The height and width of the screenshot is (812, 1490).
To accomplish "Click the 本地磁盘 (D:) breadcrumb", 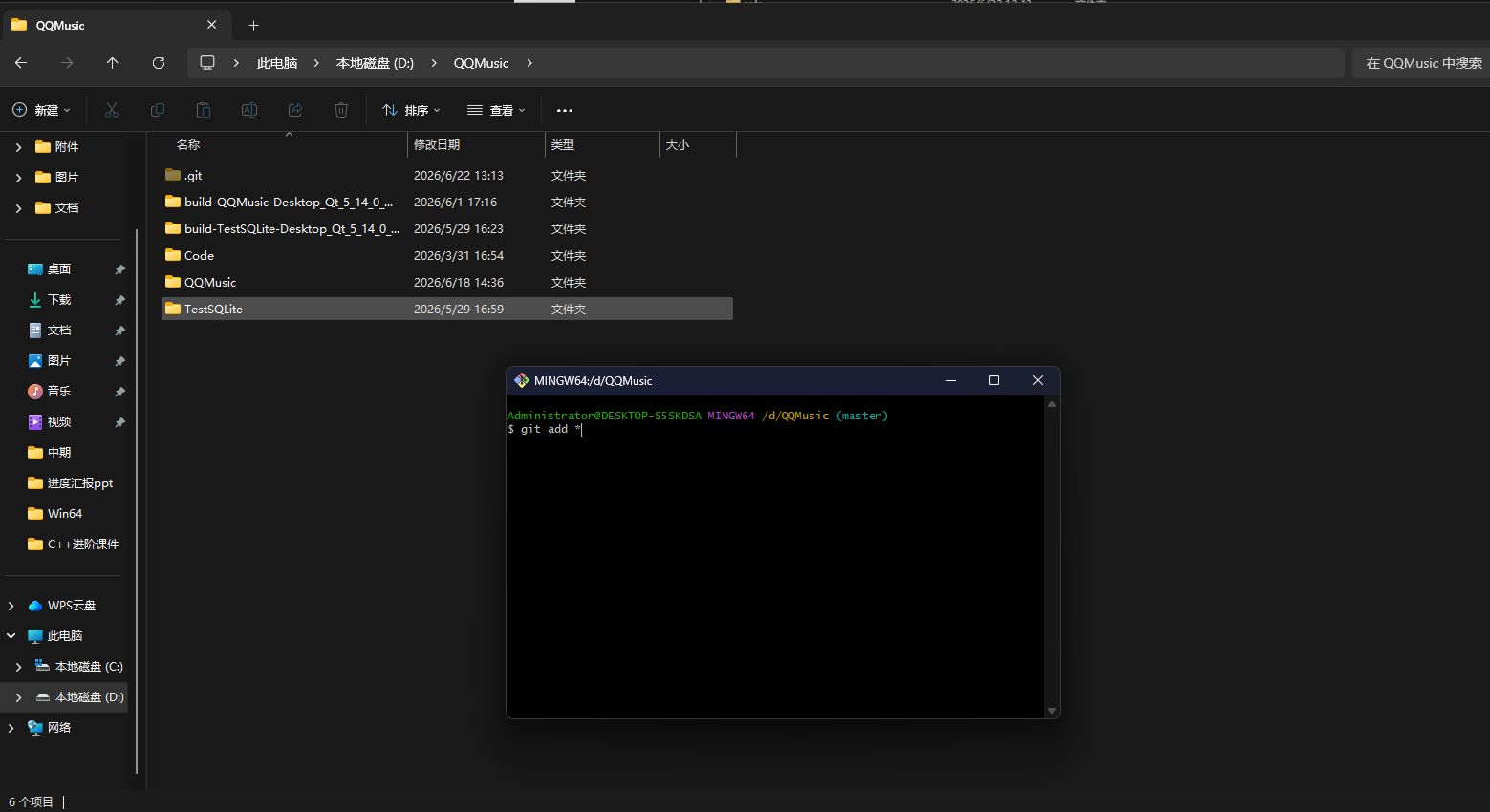I will [x=375, y=63].
